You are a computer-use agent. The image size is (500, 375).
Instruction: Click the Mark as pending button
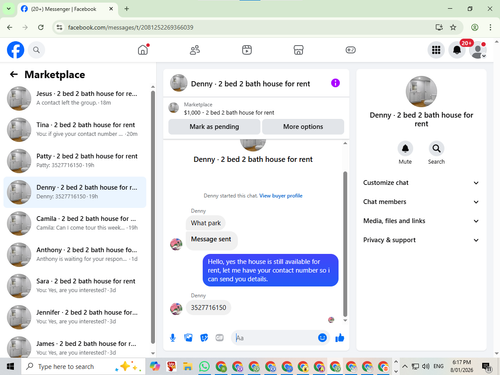pos(214,127)
